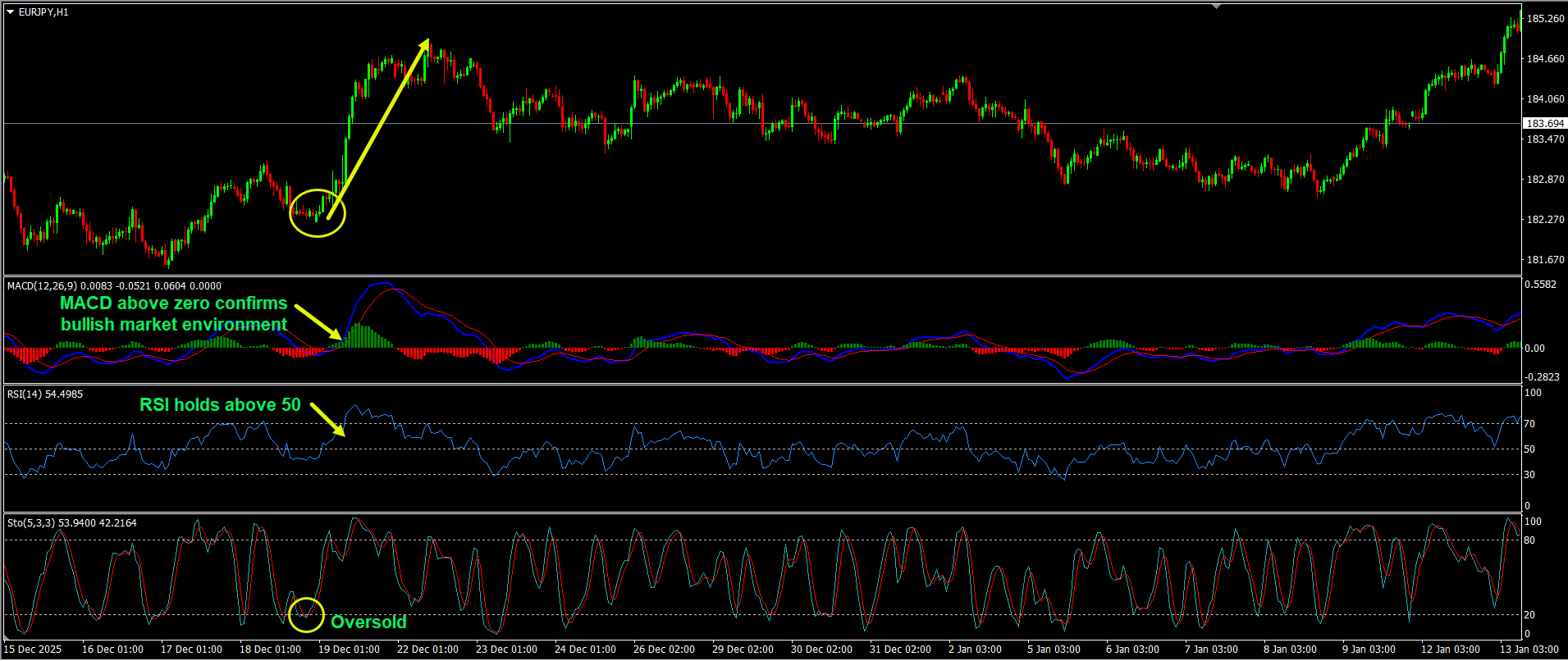Select 'RSI holds above 50' text annotation
The image size is (1568, 661).
(220, 405)
